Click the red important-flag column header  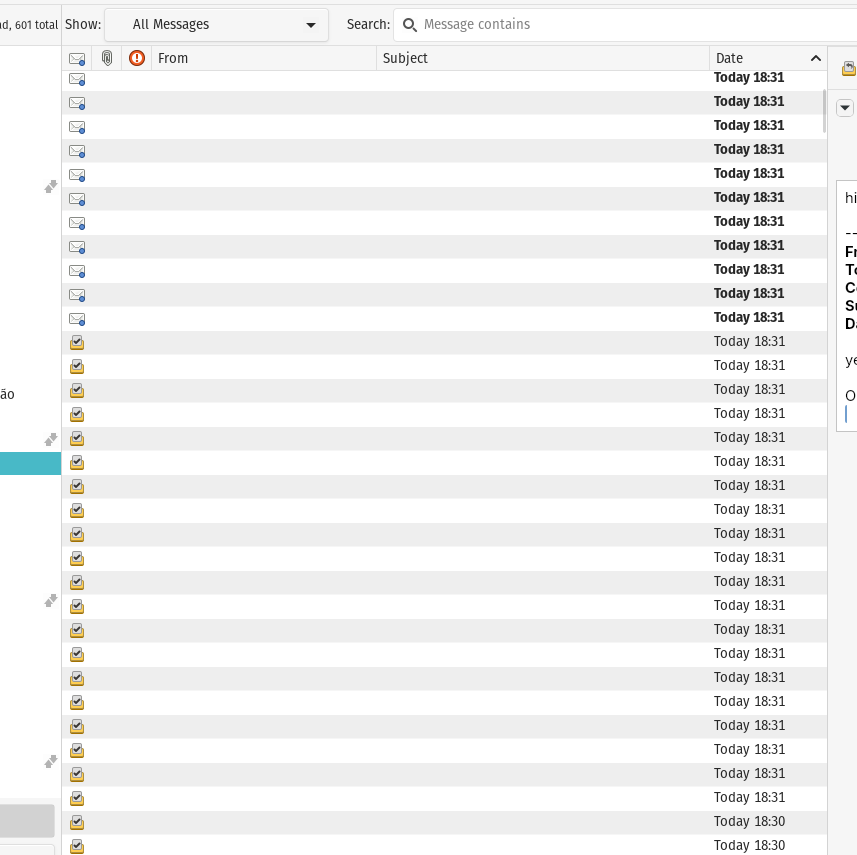137,58
